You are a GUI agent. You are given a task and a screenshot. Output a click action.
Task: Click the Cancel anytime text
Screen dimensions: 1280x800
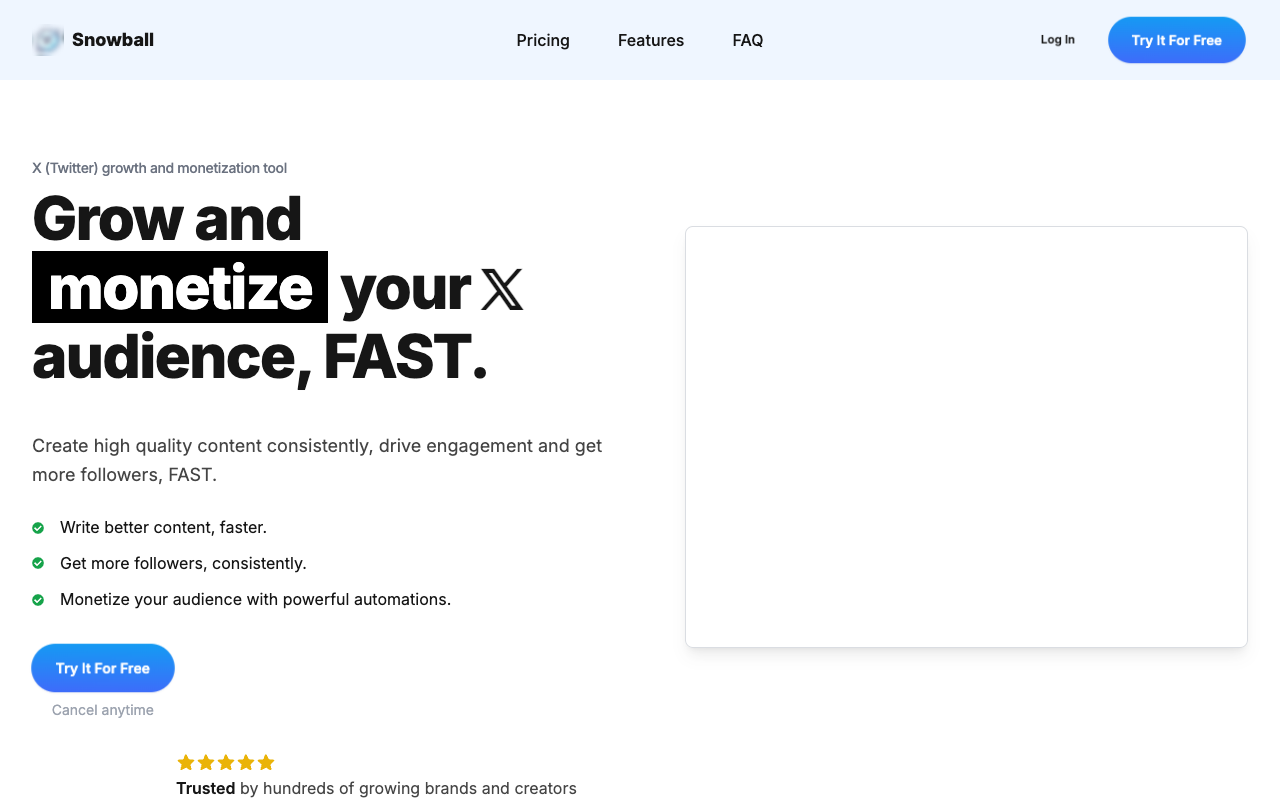coord(103,710)
